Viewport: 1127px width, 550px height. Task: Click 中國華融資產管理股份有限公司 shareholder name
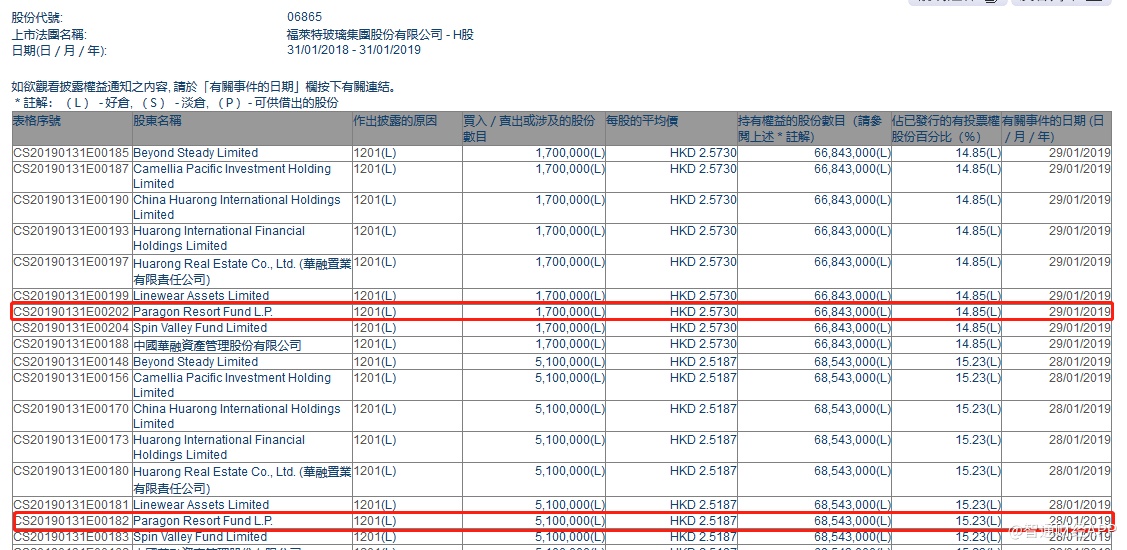[217, 345]
